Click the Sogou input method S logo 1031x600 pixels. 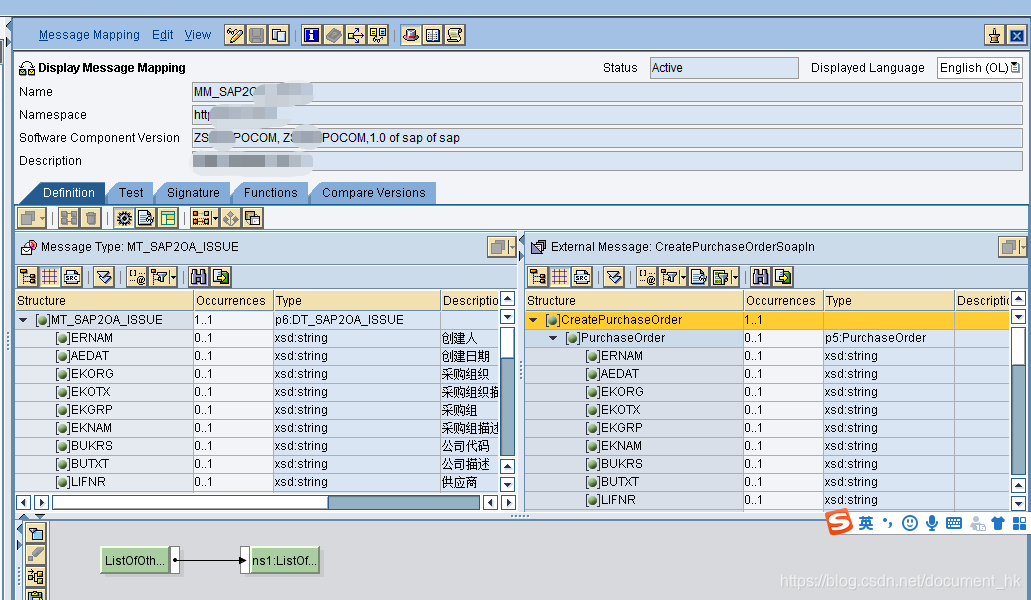tap(839, 522)
